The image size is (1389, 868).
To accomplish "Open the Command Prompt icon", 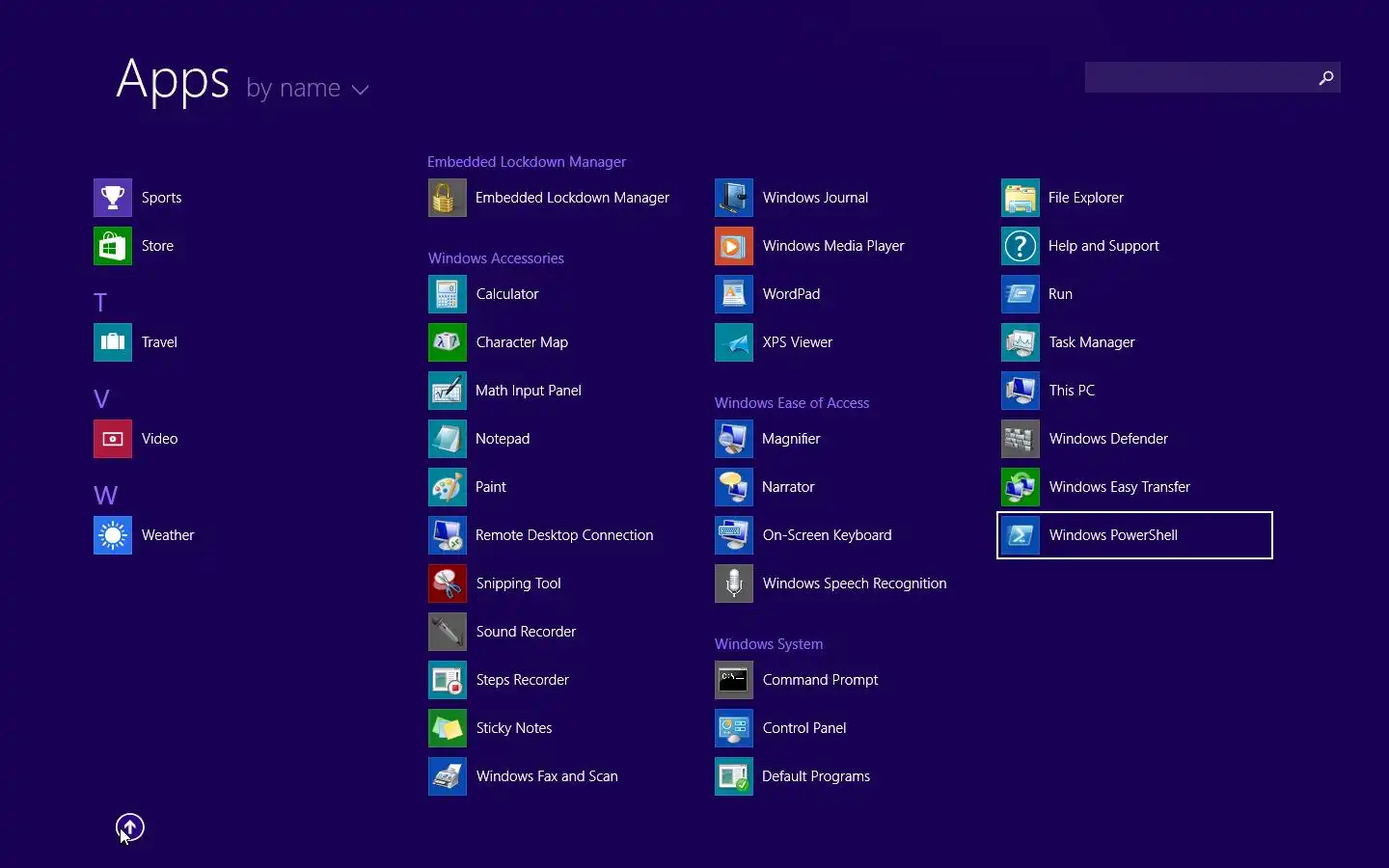I will tap(734, 680).
